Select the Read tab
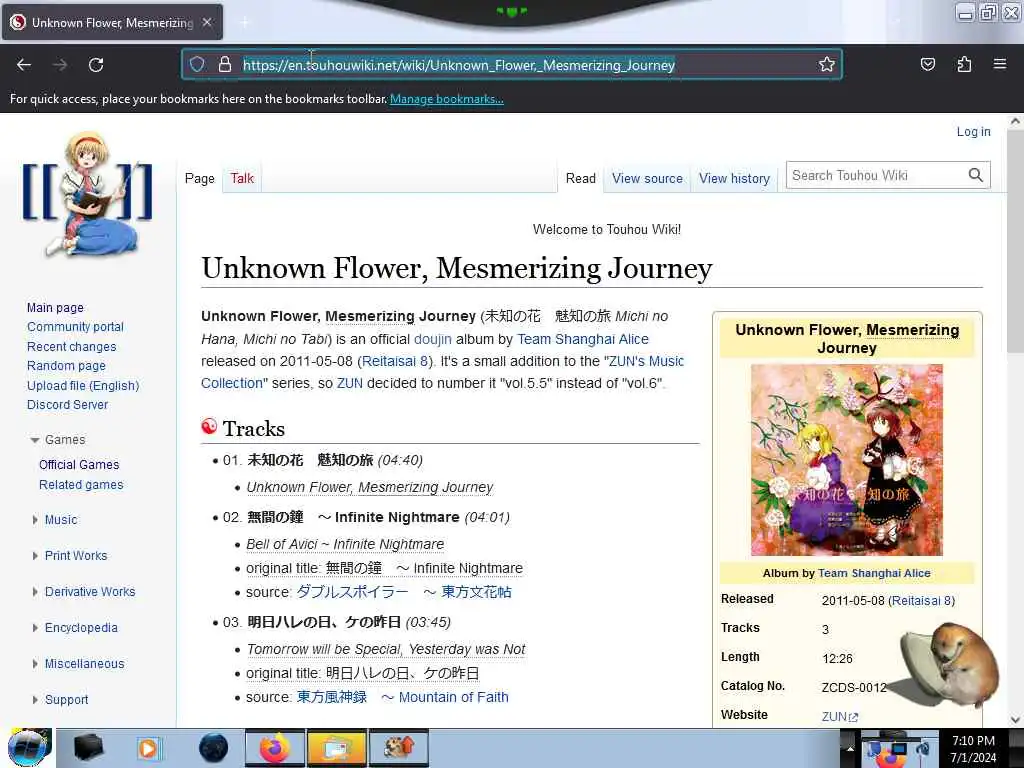This screenshot has height=768, width=1024. [581, 178]
